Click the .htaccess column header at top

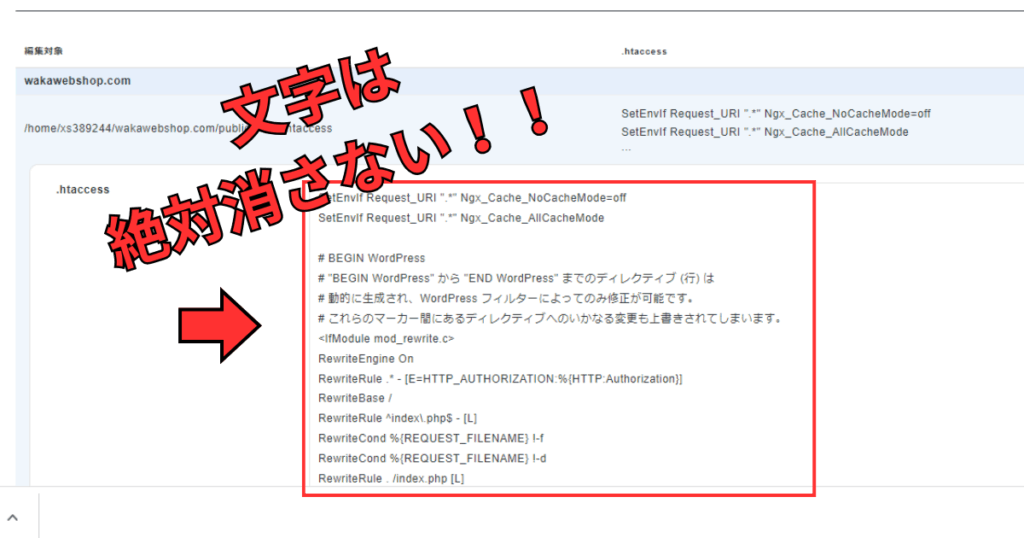point(643,51)
